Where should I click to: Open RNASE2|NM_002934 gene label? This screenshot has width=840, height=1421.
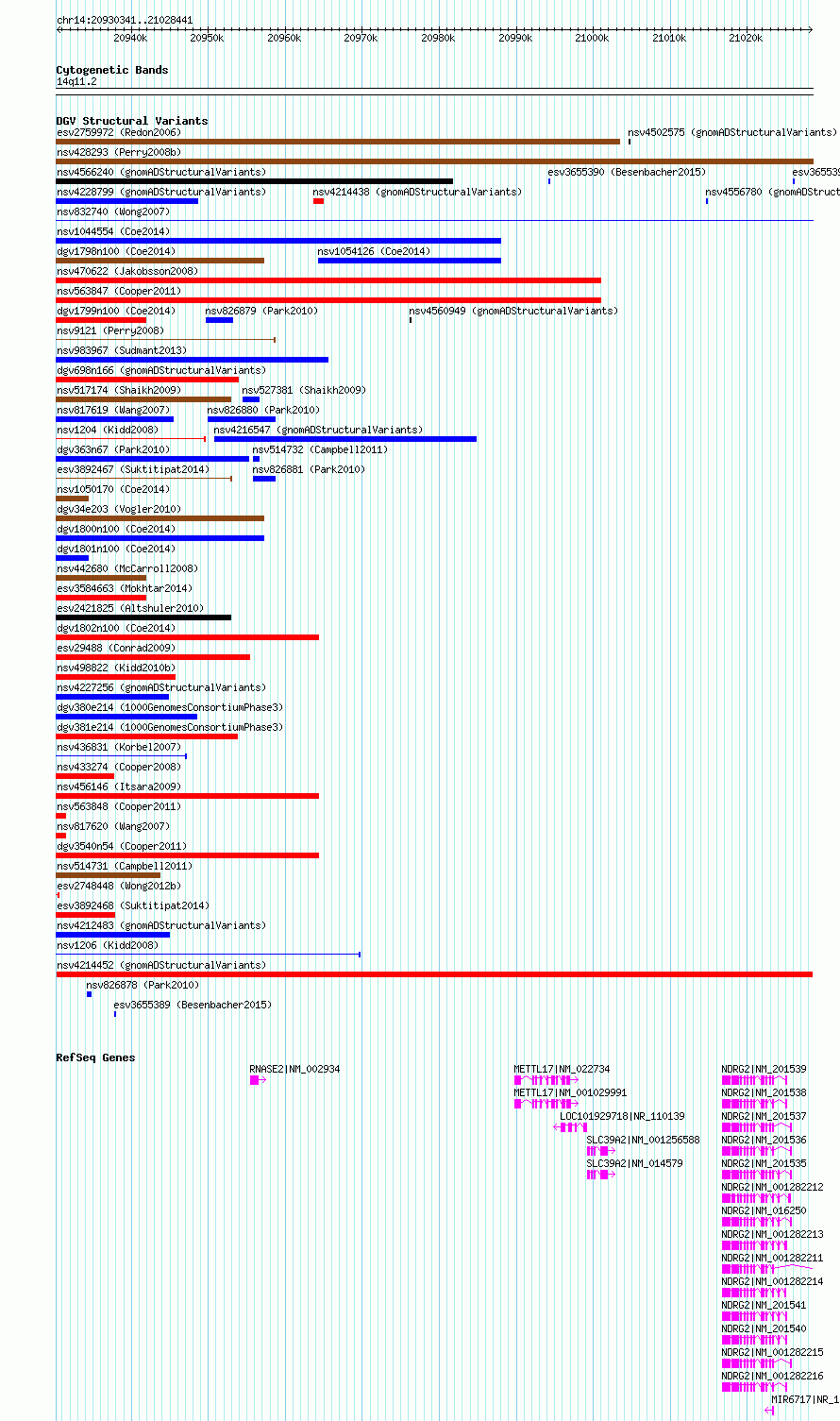click(294, 1069)
